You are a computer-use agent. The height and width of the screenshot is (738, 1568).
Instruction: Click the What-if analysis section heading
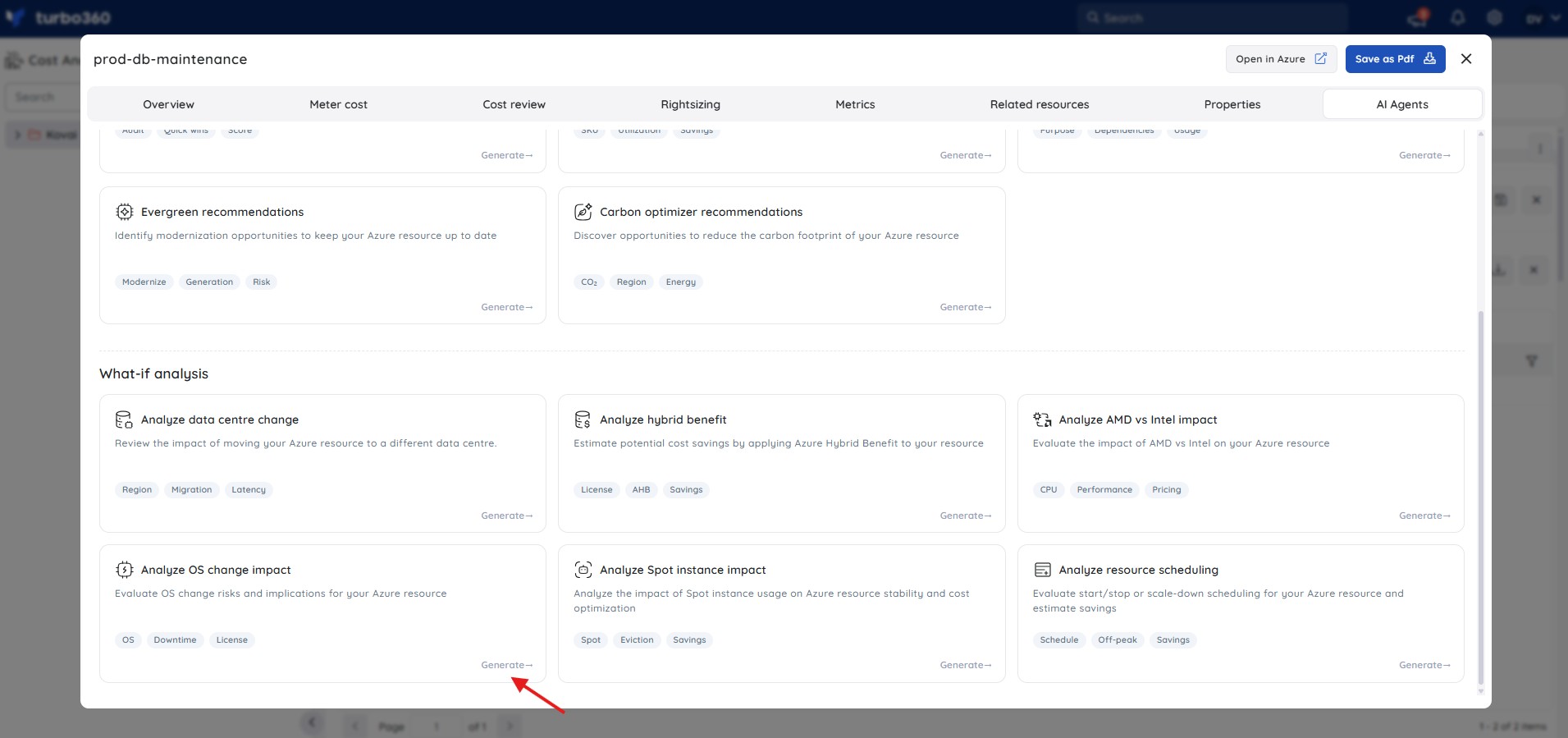pyautogui.click(x=154, y=374)
